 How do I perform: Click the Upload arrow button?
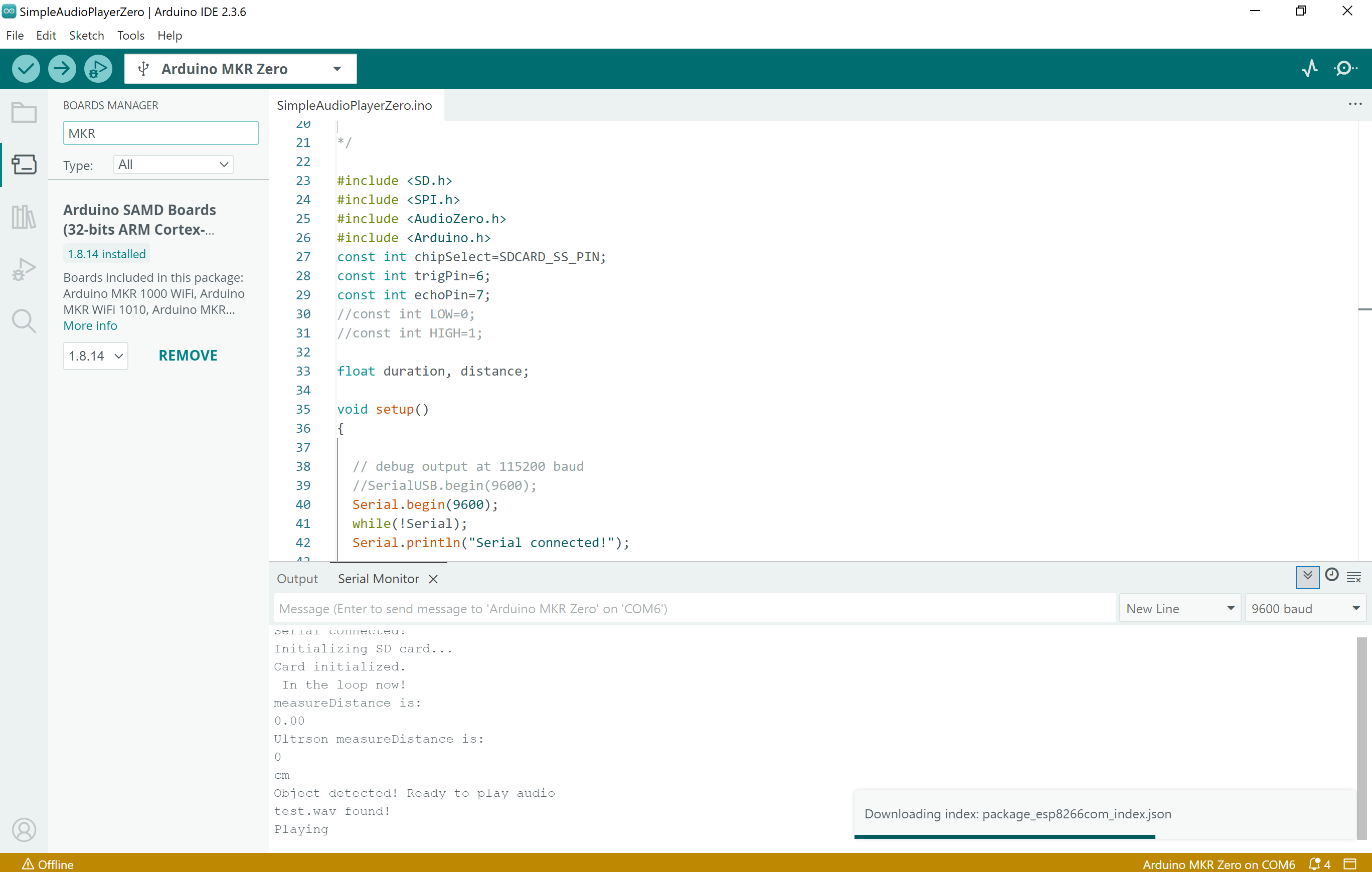point(62,69)
